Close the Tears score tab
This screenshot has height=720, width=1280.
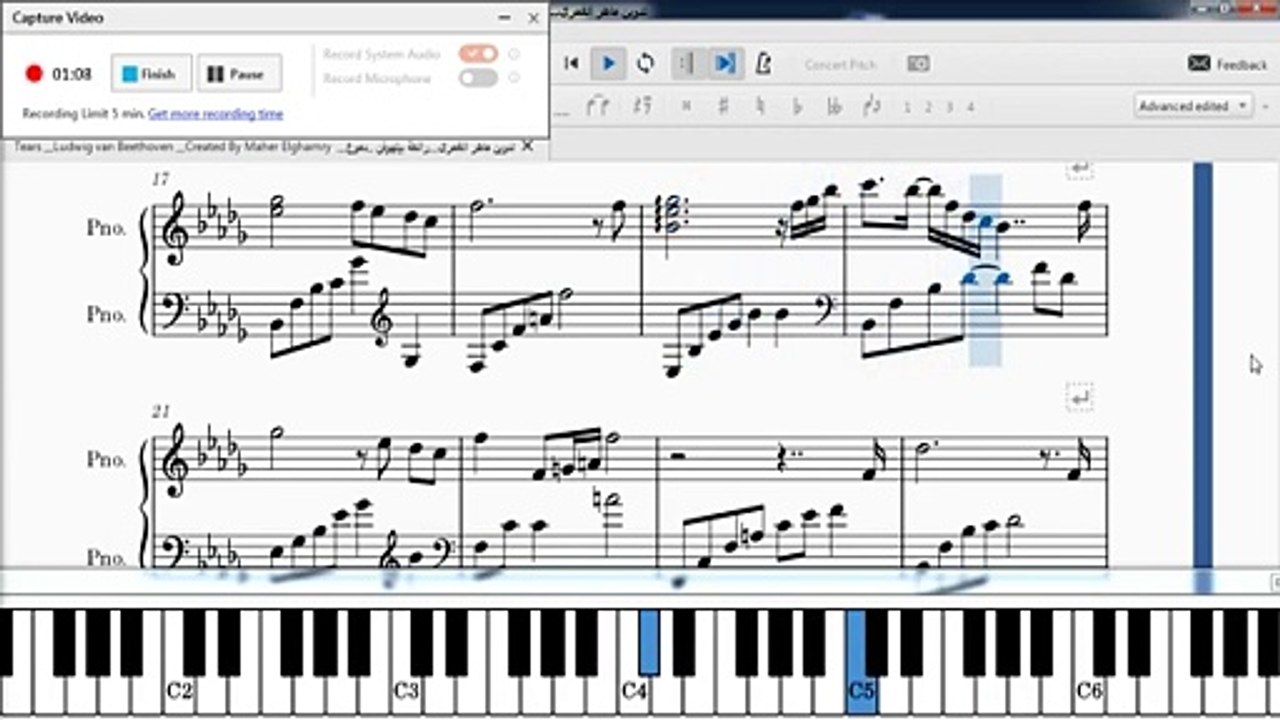click(527, 147)
